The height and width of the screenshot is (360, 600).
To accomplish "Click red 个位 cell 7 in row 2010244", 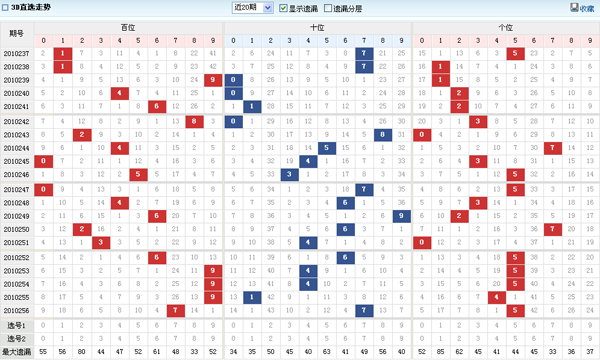I will coord(553,148).
